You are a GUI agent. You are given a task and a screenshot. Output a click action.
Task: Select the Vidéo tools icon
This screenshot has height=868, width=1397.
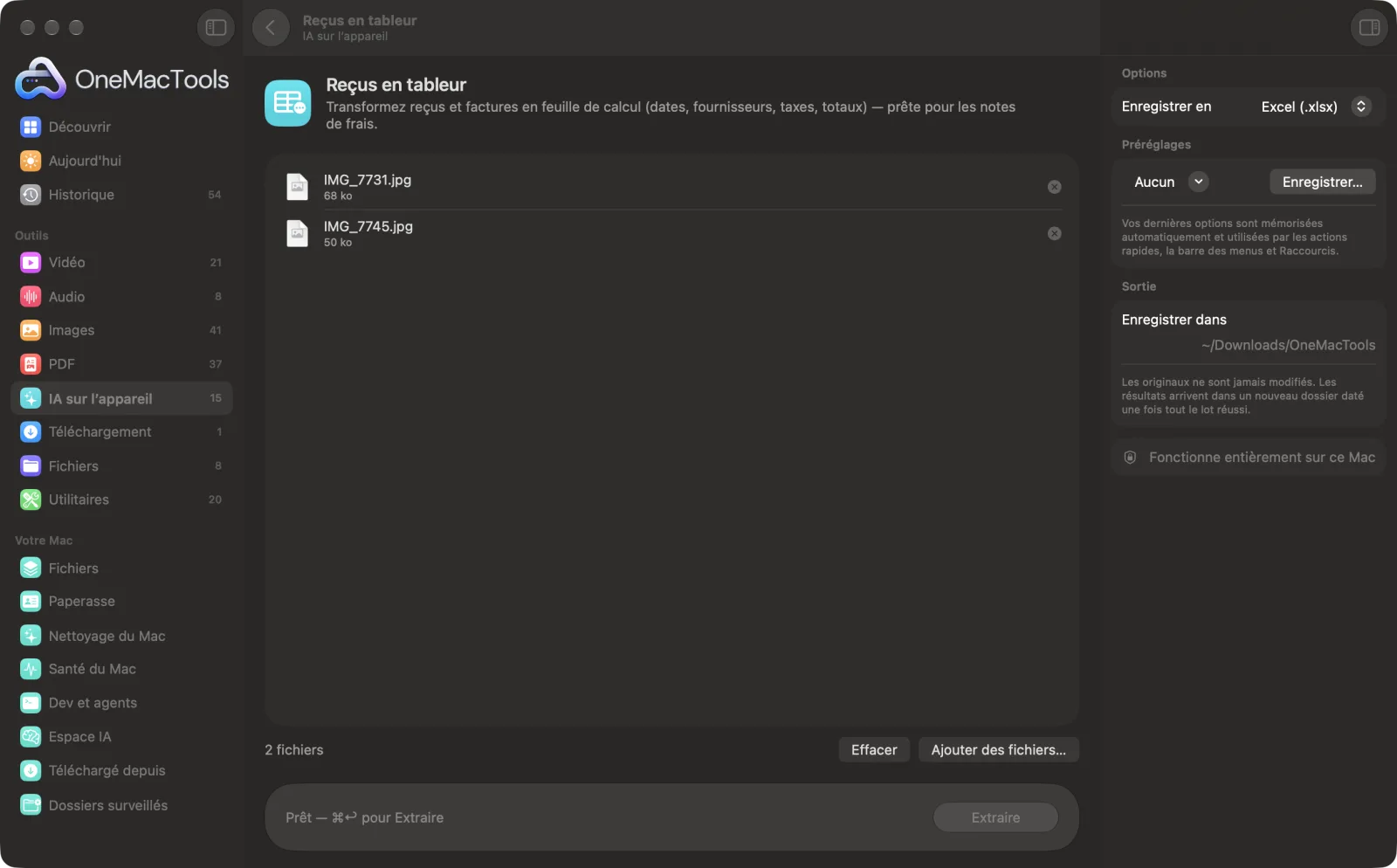(31, 263)
